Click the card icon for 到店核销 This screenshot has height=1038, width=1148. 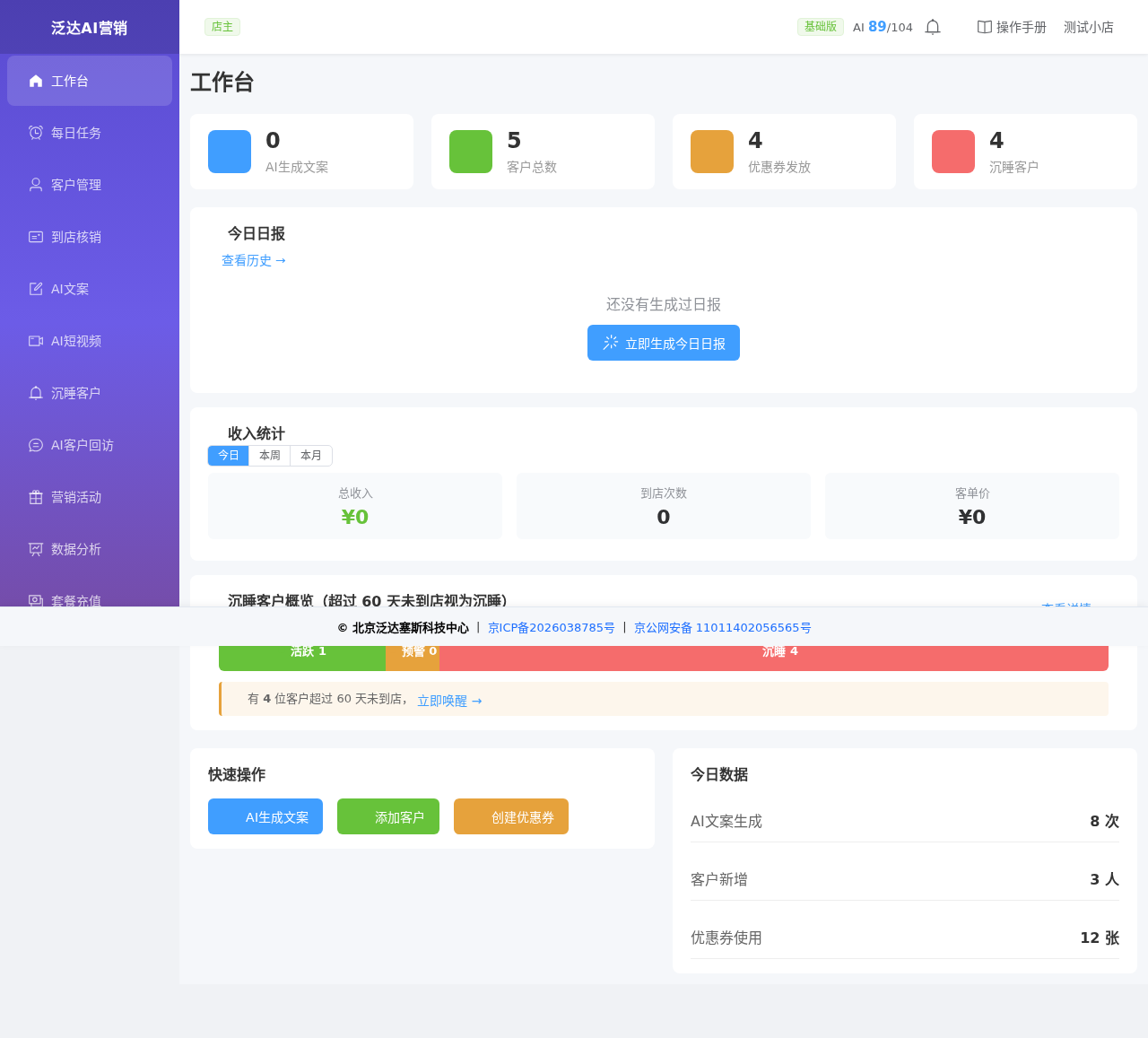36,237
